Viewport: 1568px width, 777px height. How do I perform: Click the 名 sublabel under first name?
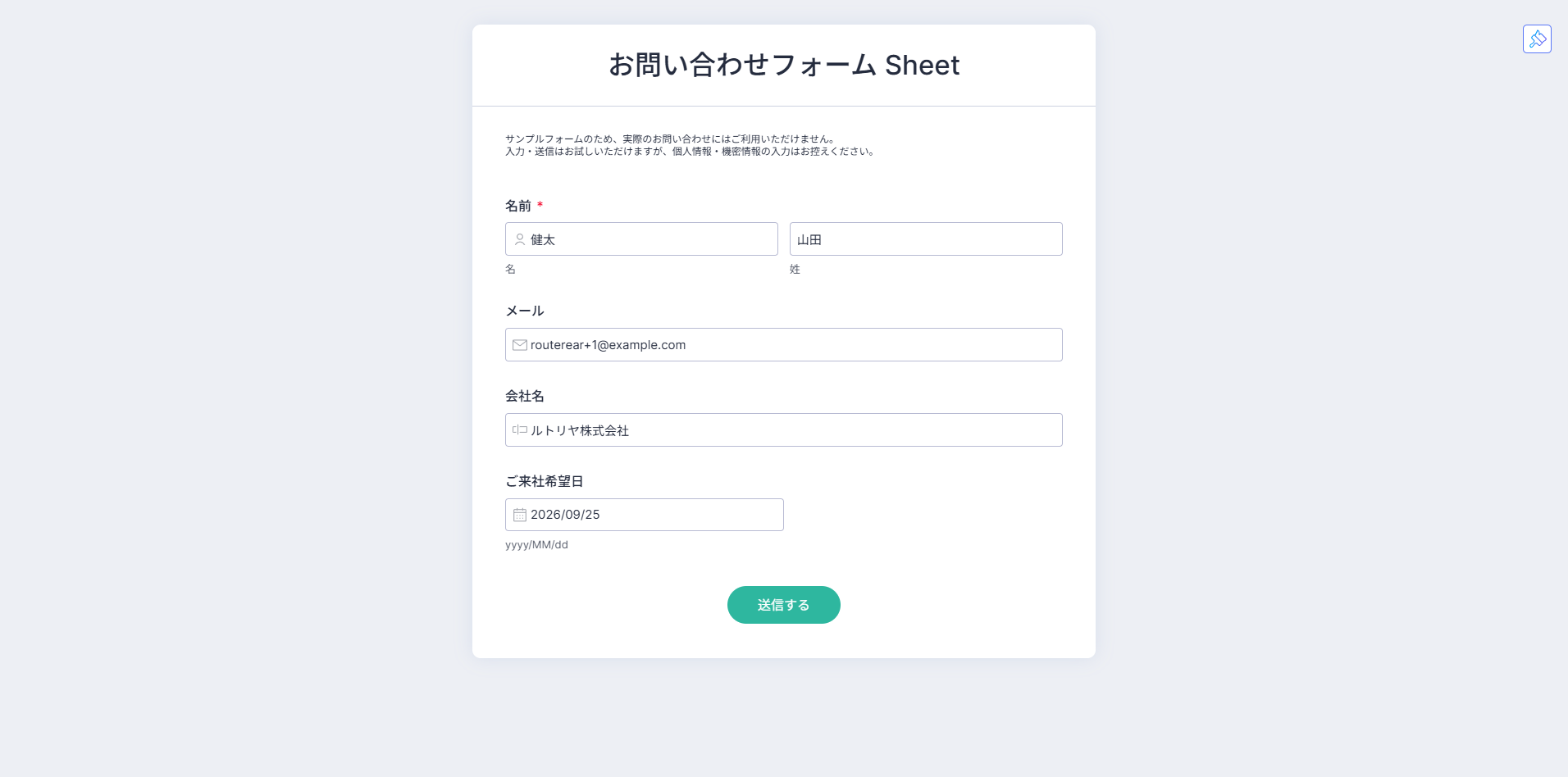[510, 269]
